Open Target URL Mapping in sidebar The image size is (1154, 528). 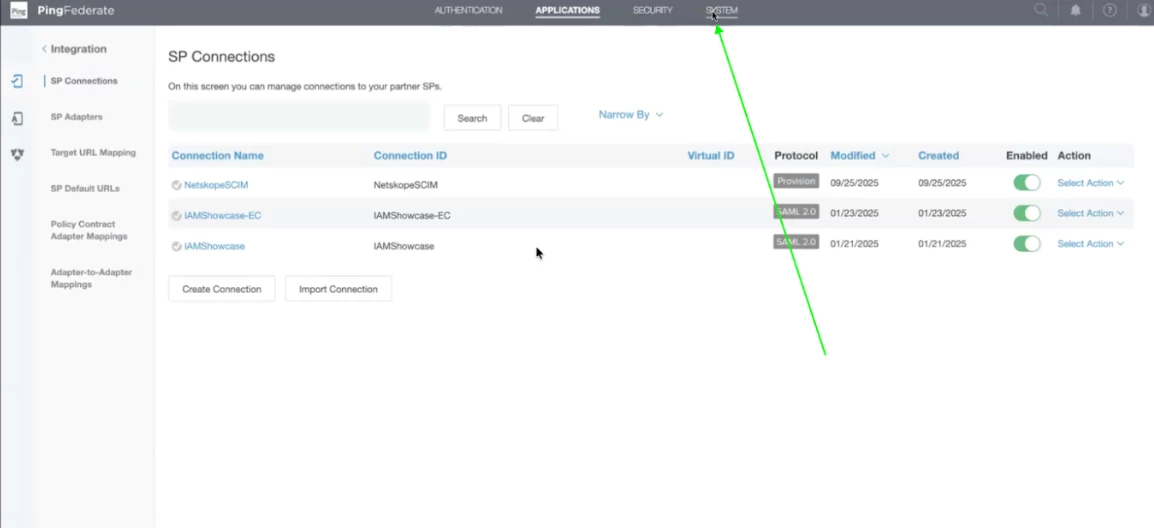pyautogui.click(x=93, y=153)
